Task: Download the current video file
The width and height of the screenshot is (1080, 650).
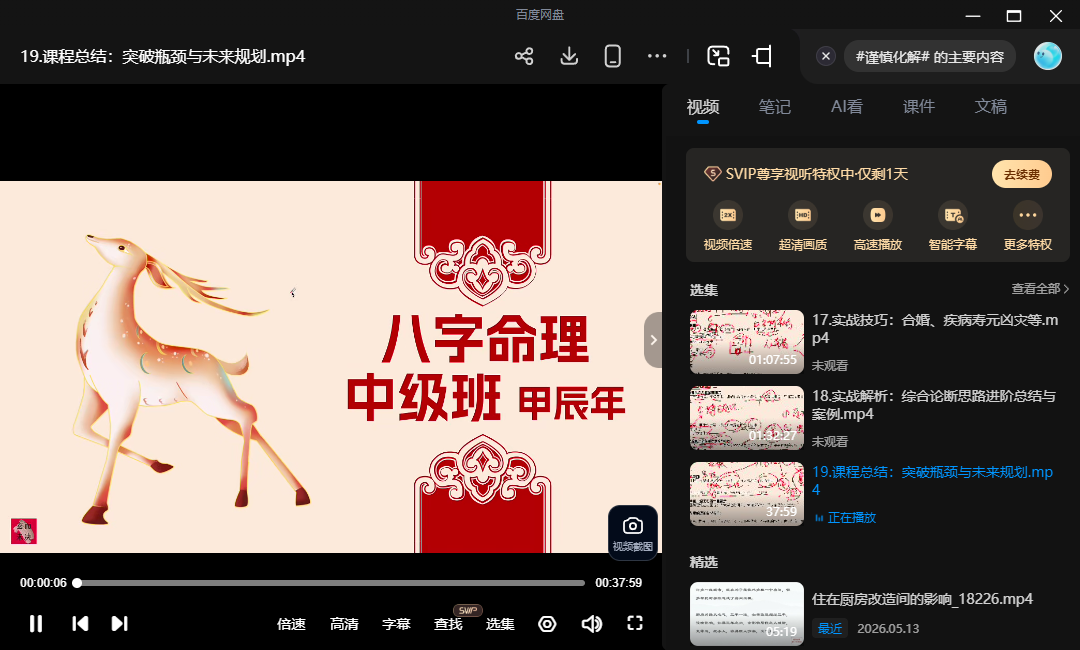Action: tap(569, 56)
